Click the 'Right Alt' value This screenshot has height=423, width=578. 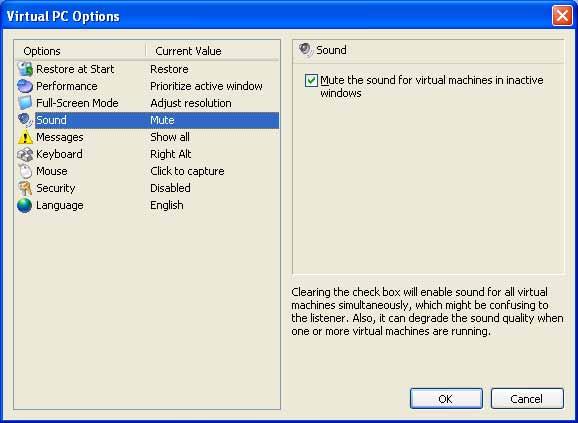tap(170, 154)
